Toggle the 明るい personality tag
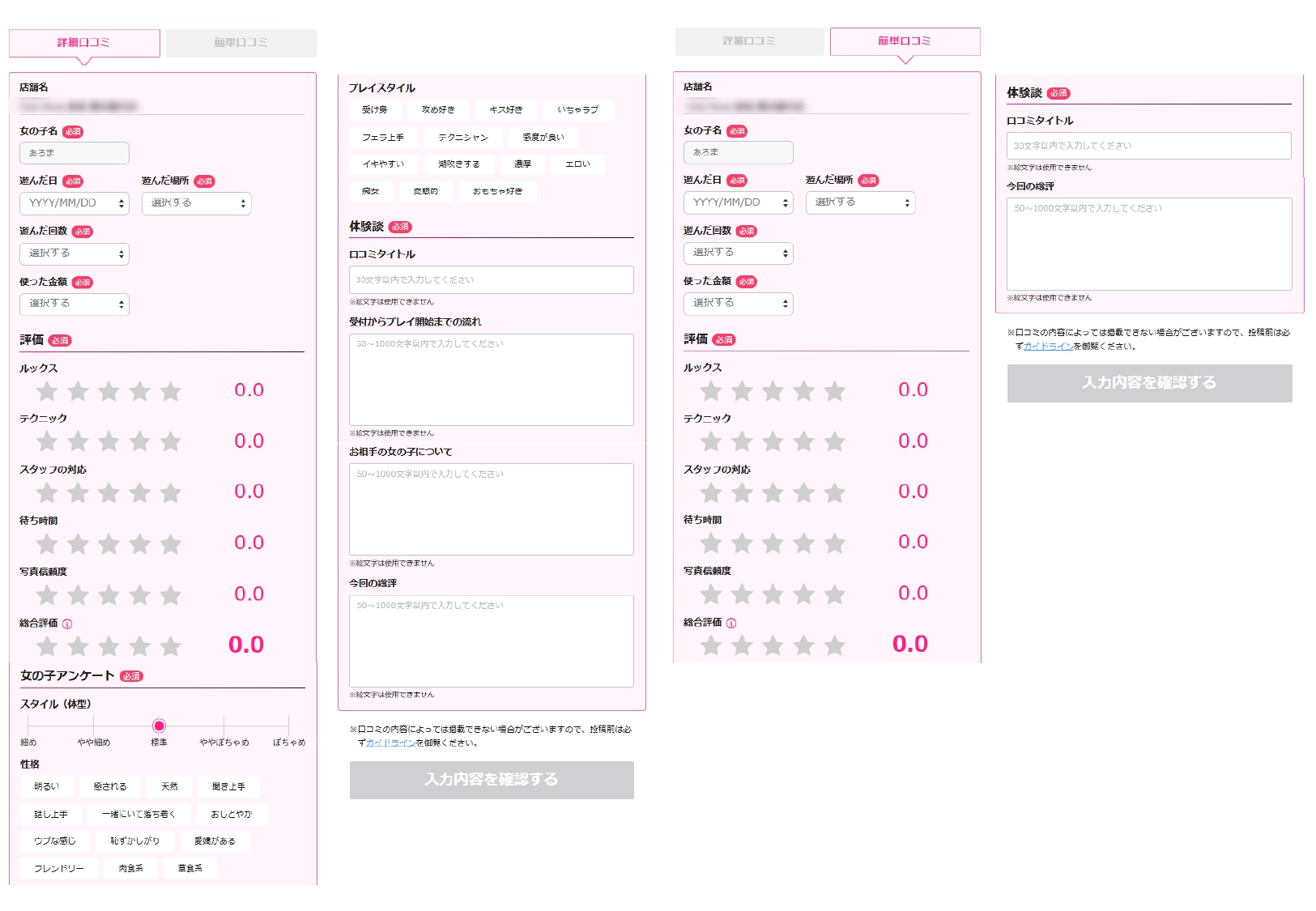This screenshot has width=1316, height=911. pos(47,786)
